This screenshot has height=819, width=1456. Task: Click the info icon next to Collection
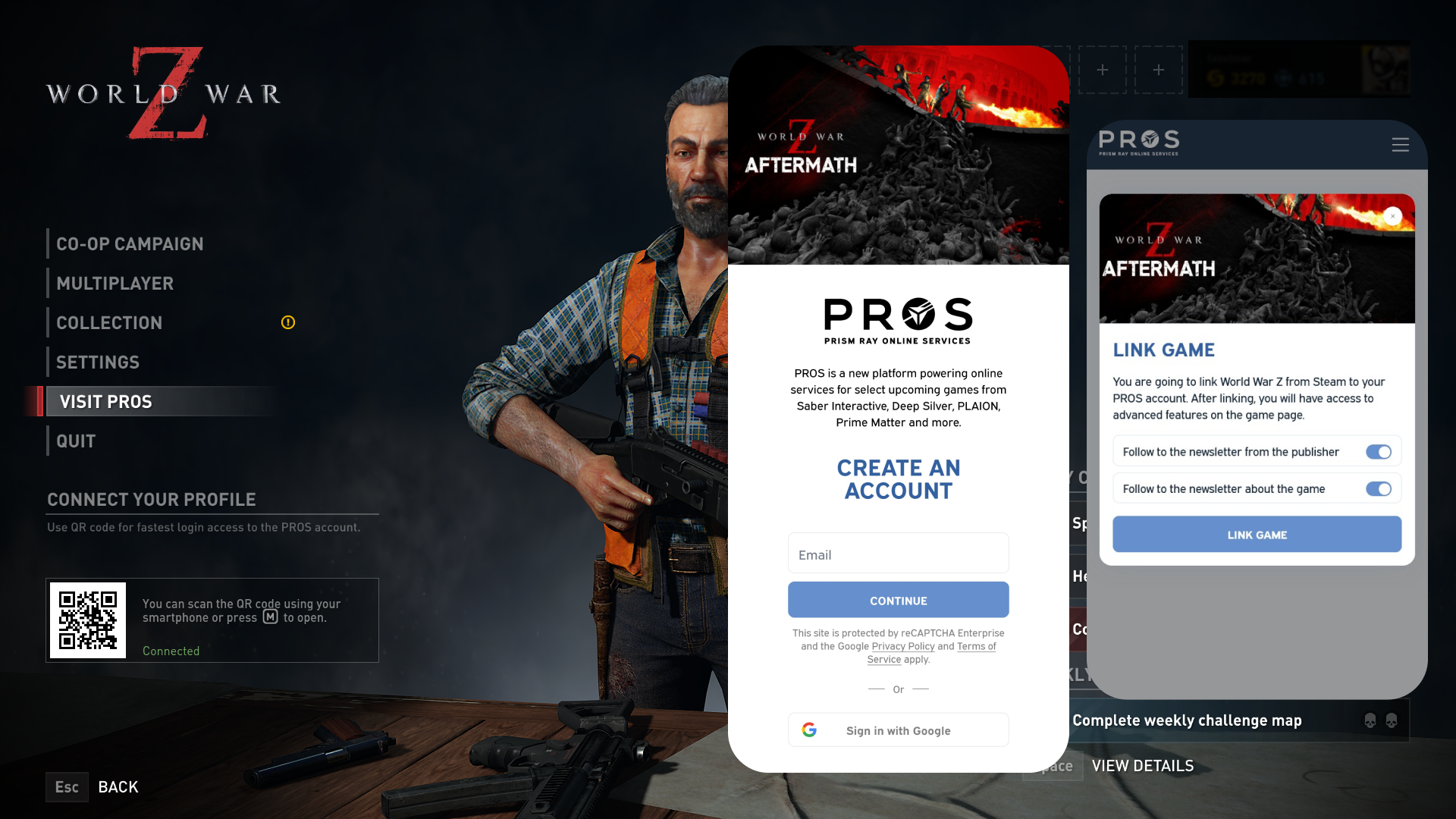[288, 322]
